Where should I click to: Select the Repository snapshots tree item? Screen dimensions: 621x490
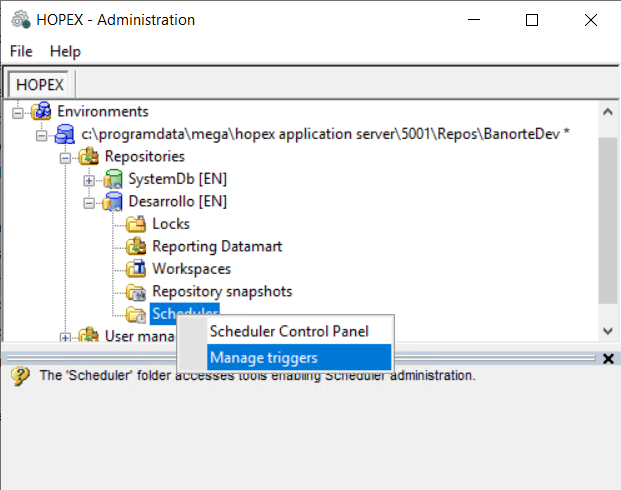[x=222, y=292]
